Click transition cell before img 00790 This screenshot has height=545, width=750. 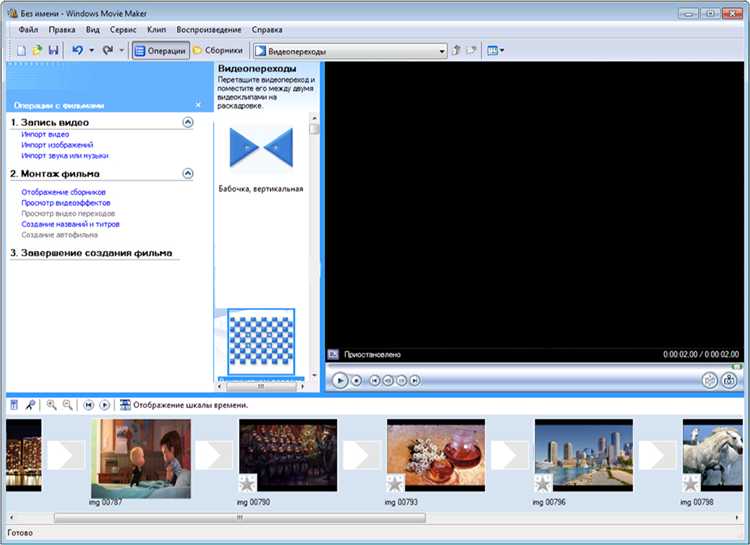(214, 455)
